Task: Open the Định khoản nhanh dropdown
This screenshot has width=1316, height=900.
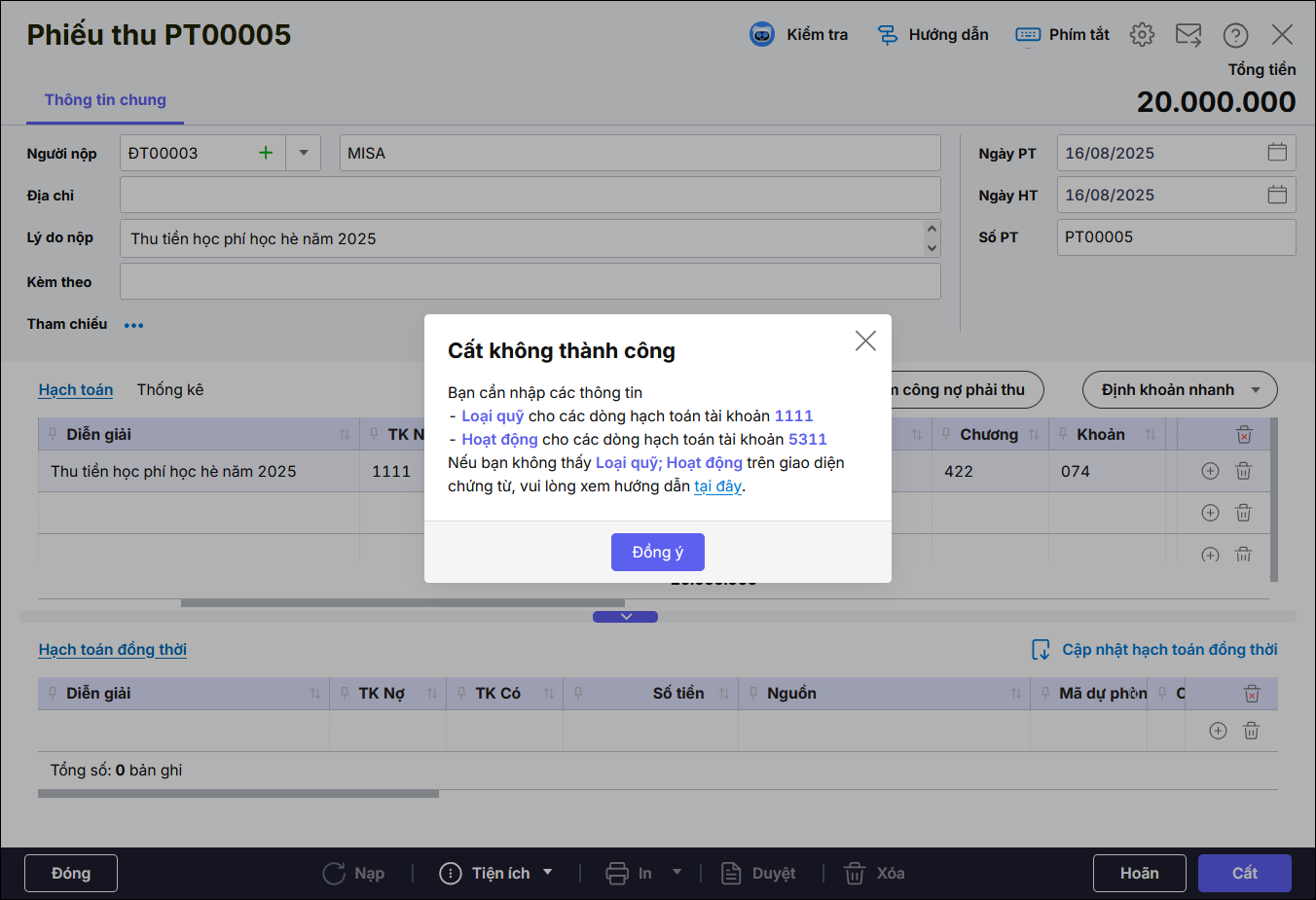Action: pyautogui.click(x=1179, y=390)
